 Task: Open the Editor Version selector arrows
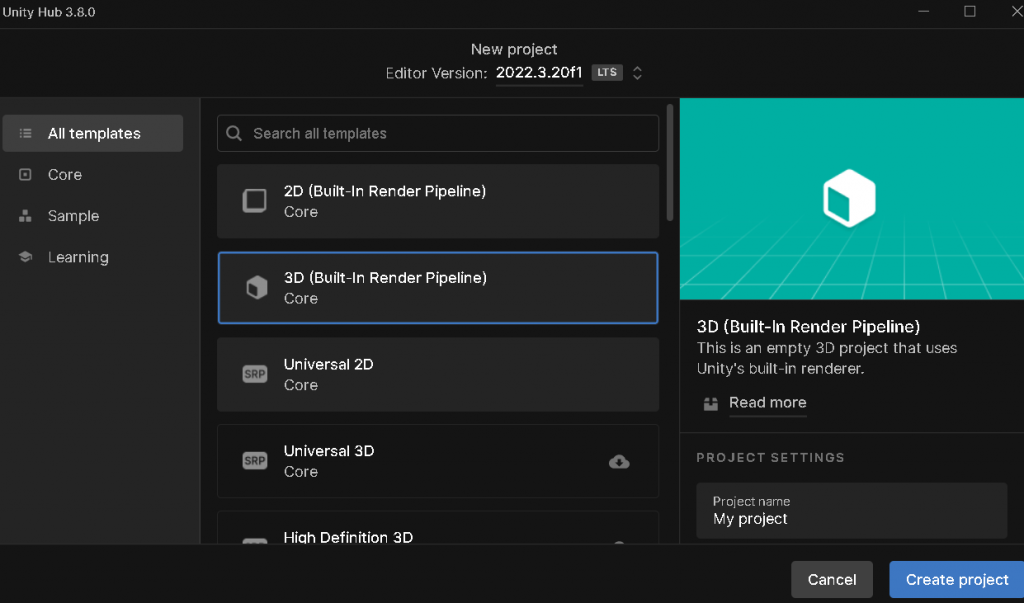pyautogui.click(x=637, y=73)
